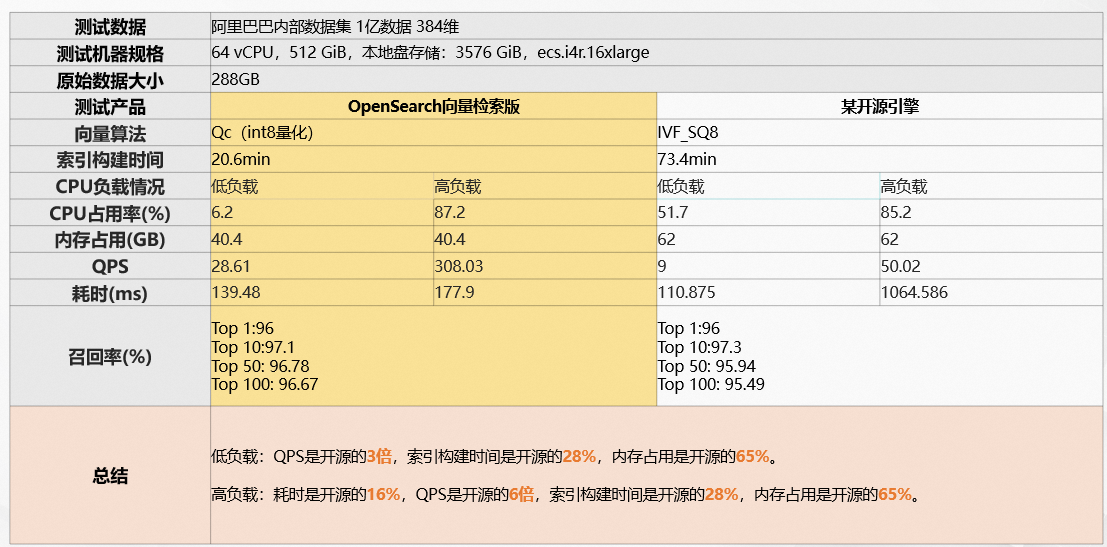Image resolution: width=1107 pixels, height=547 pixels.
Task: Click the 总结 row header
Action: 110,475
